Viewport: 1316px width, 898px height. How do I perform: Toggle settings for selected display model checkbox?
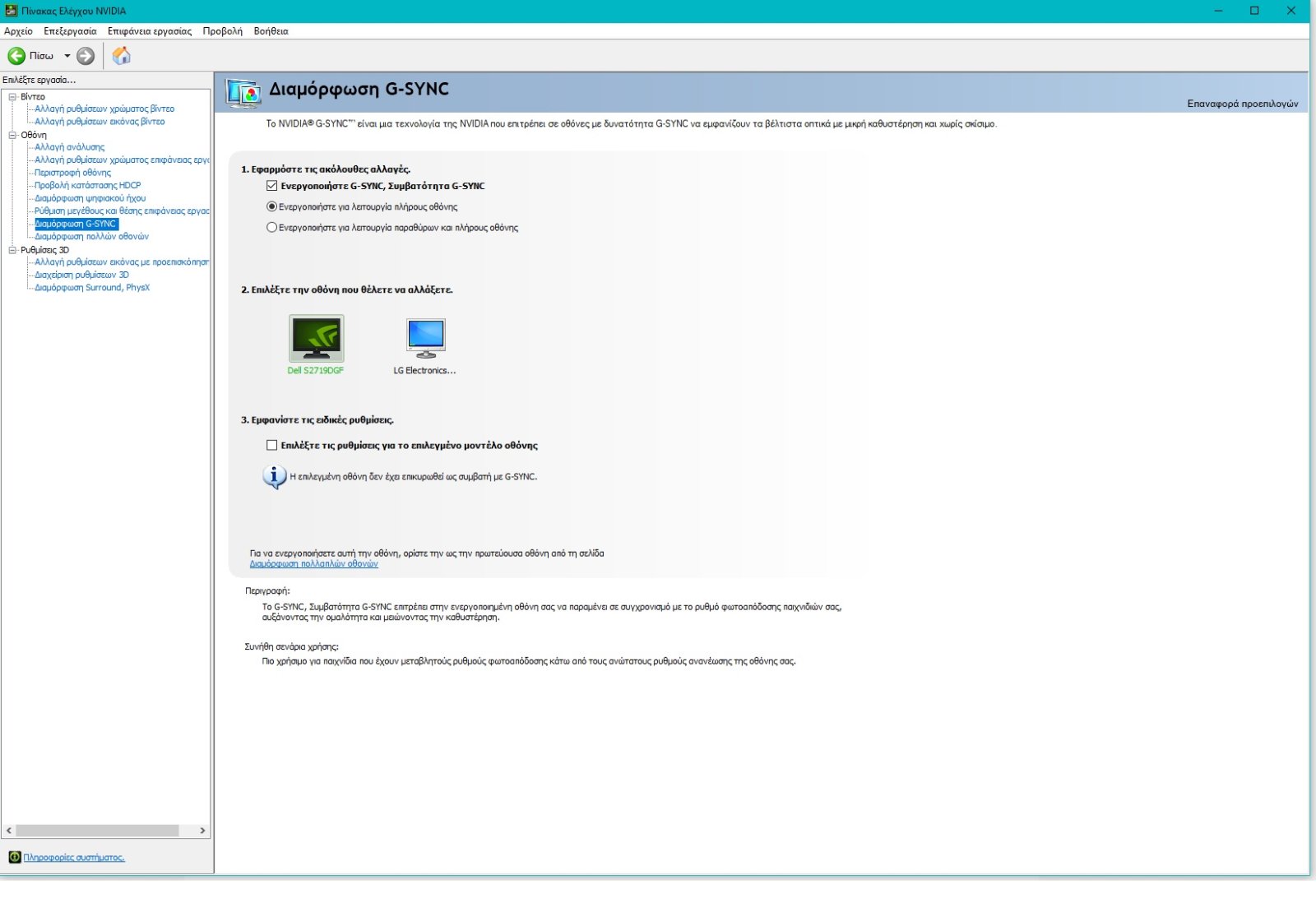pos(272,445)
